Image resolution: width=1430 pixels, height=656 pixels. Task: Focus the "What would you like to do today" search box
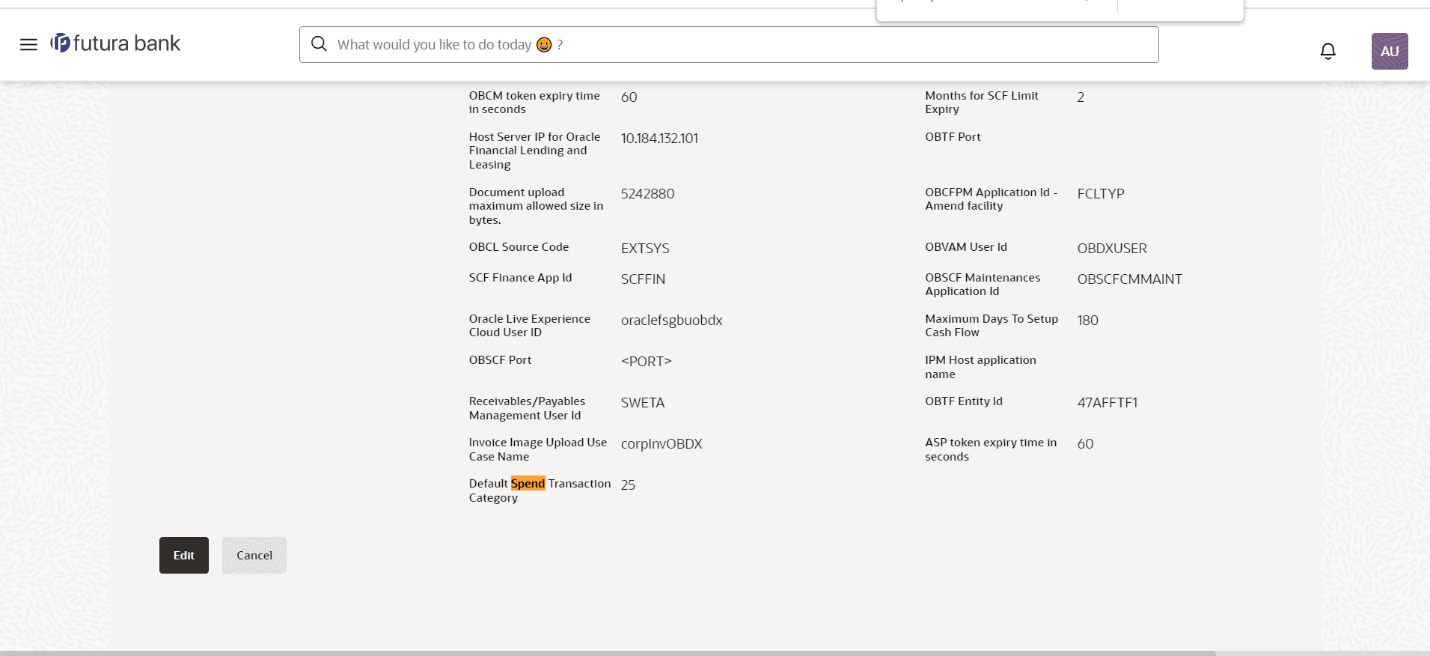pos(740,45)
